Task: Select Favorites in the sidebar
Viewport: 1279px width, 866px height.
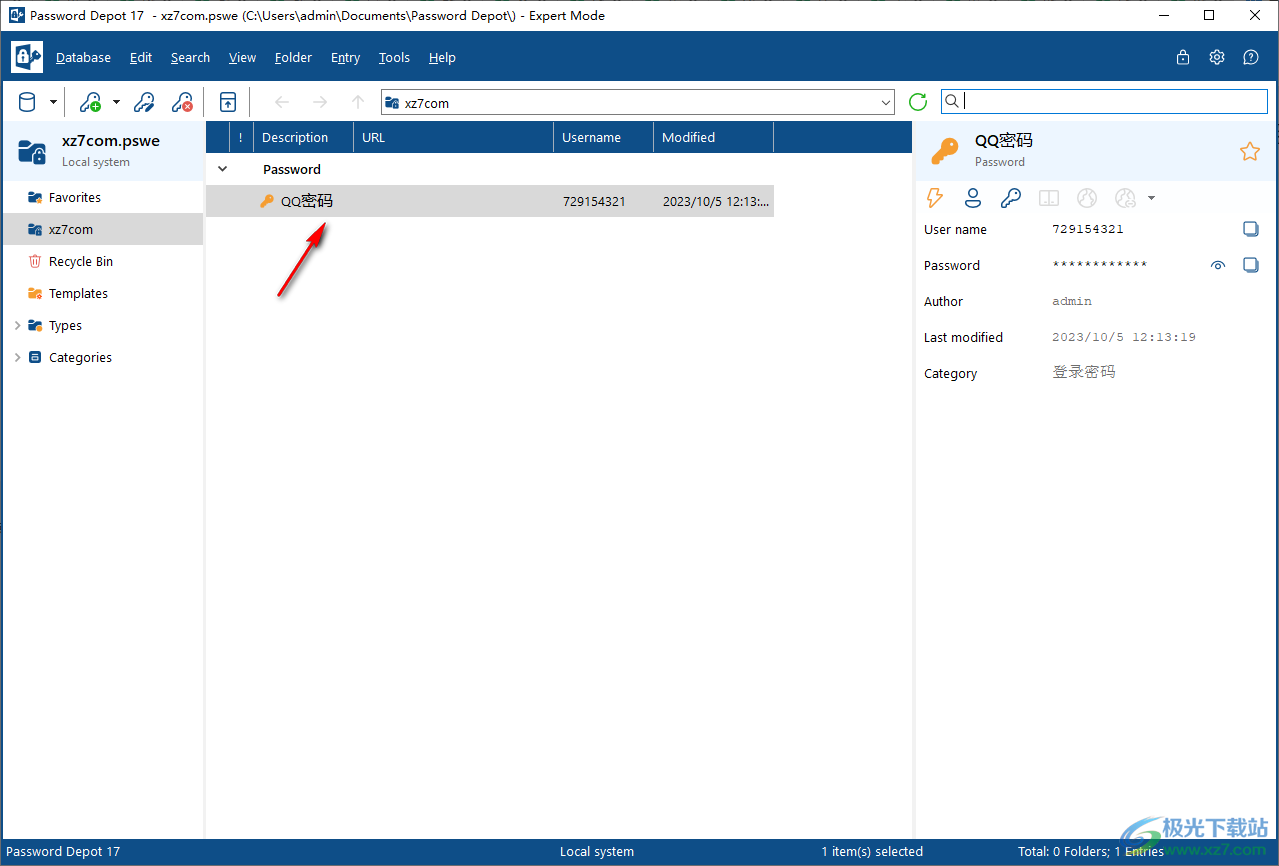Action: coord(102,197)
